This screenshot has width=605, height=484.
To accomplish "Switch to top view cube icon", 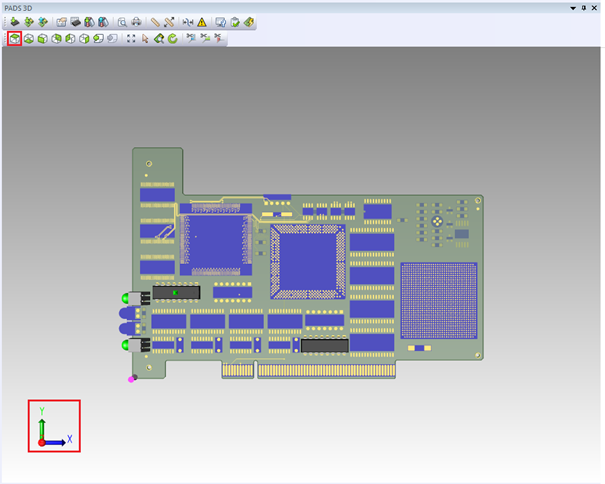I will click(x=15, y=39).
